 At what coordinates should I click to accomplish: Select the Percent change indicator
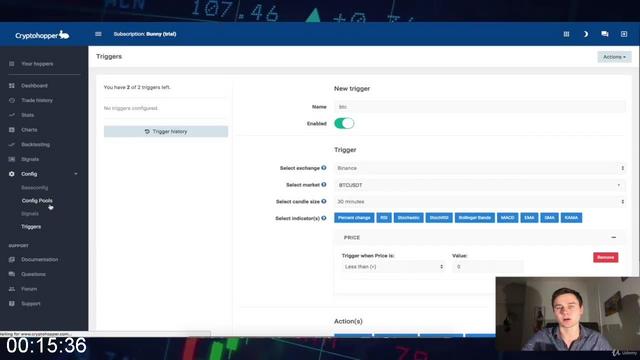[354, 218]
